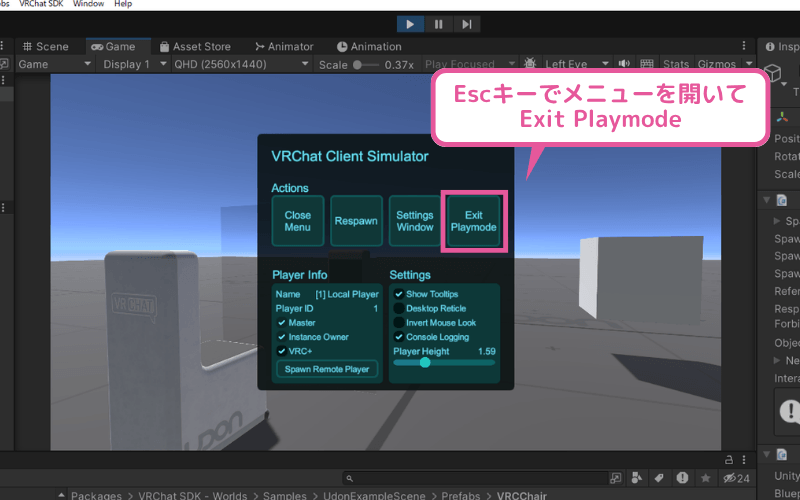Click the Spawn Remote Player button
This screenshot has height=500, width=800.
coord(327,369)
